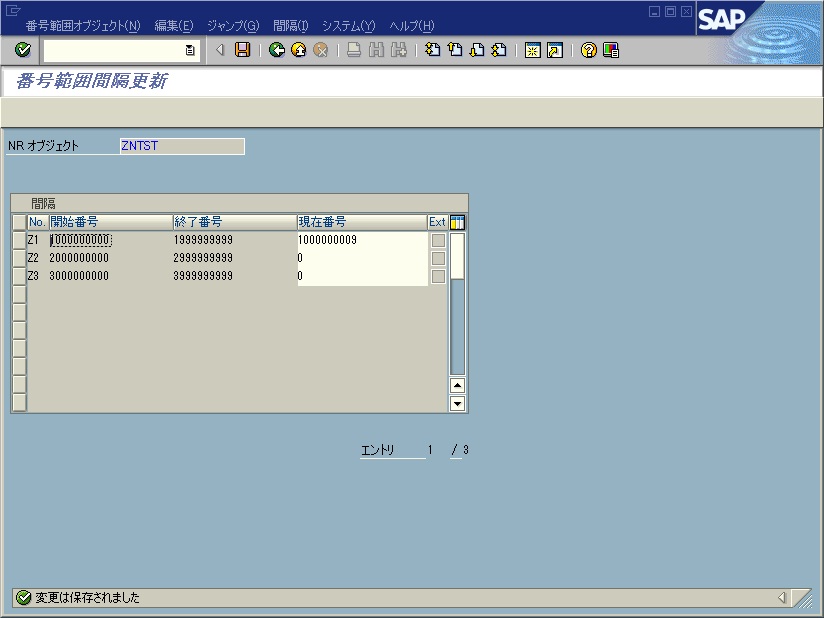
Task: Toggle the Ext checkbox for interval Z3
Action: (438, 276)
